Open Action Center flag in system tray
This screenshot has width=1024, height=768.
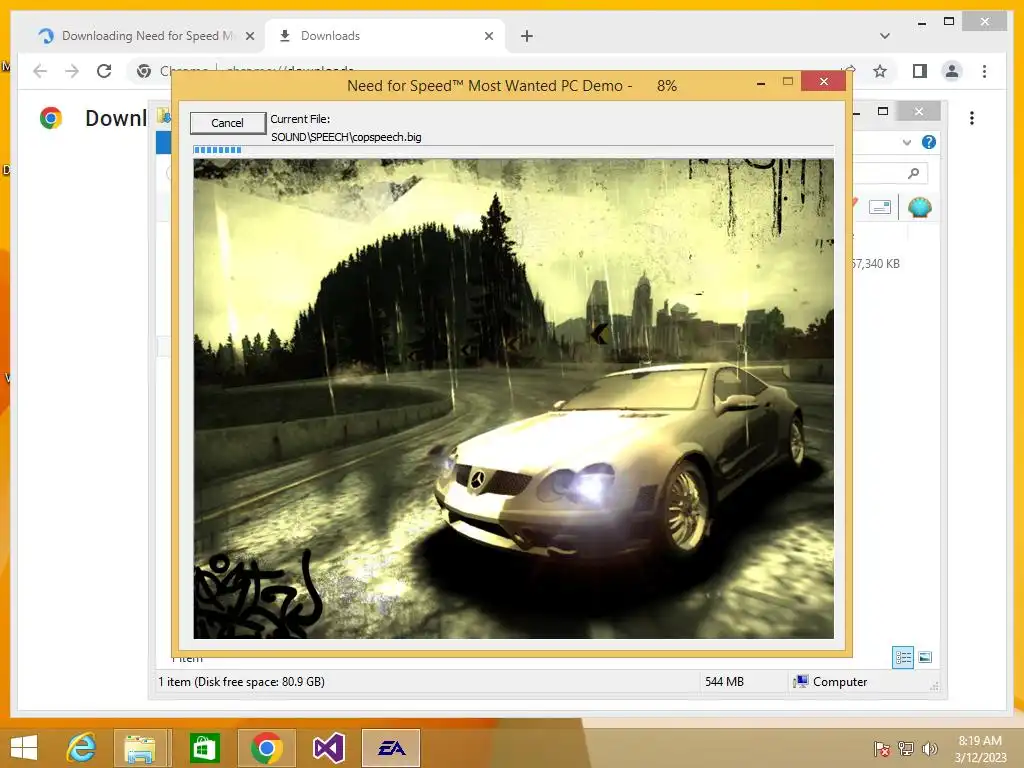pyautogui.click(x=882, y=749)
